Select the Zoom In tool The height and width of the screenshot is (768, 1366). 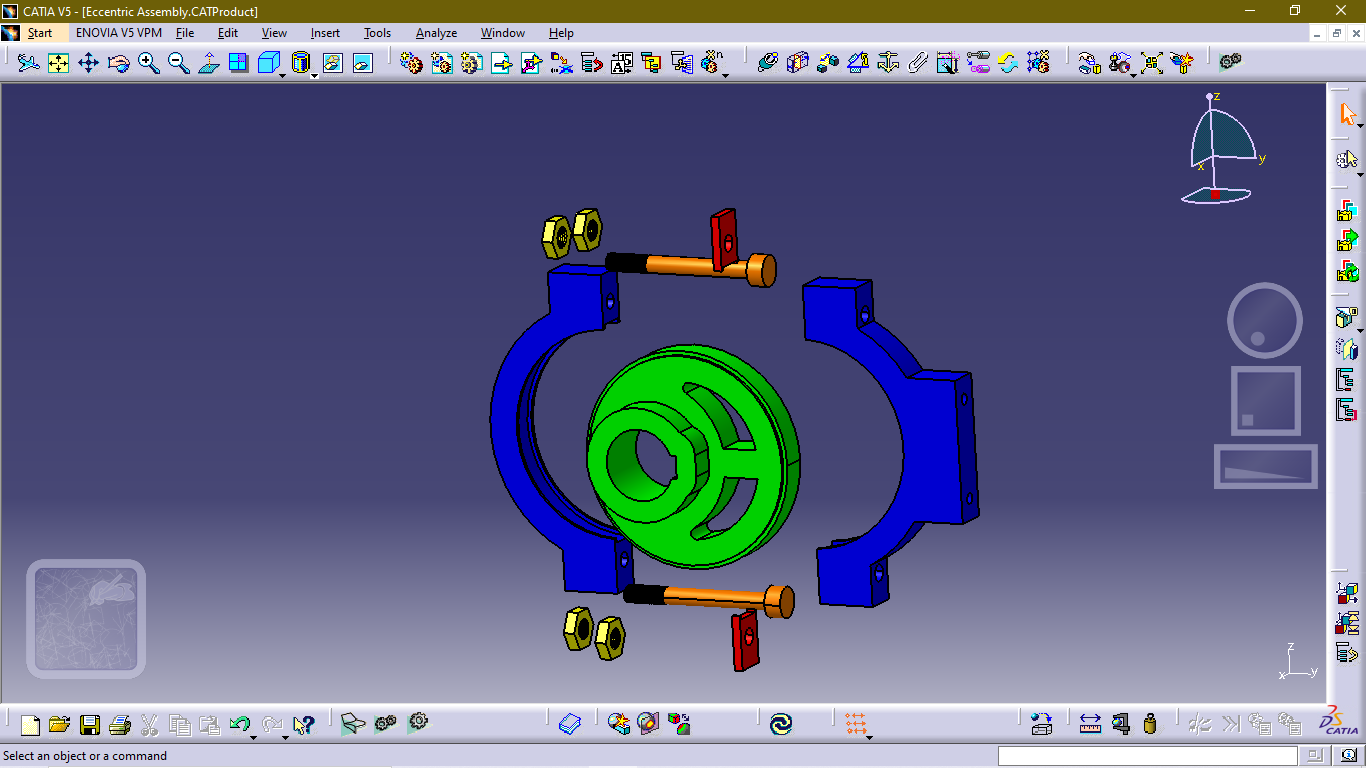pyautogui.click(x=147, y=62)
